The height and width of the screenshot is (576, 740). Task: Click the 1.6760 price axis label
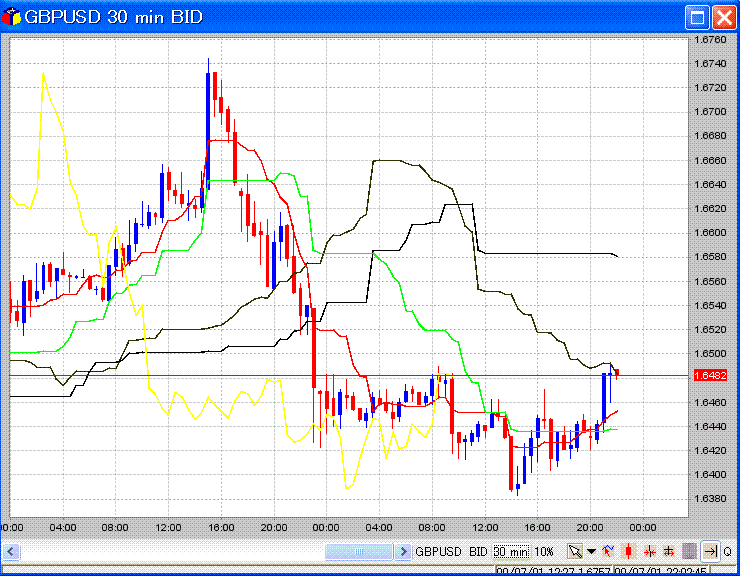(710, 40)
